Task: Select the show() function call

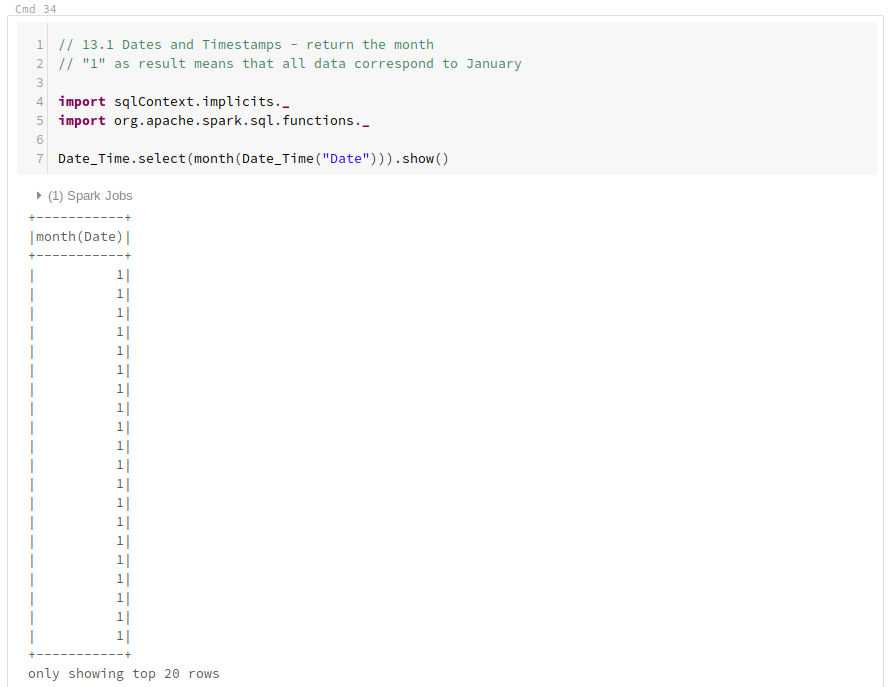Action: [x=420, y=158]
